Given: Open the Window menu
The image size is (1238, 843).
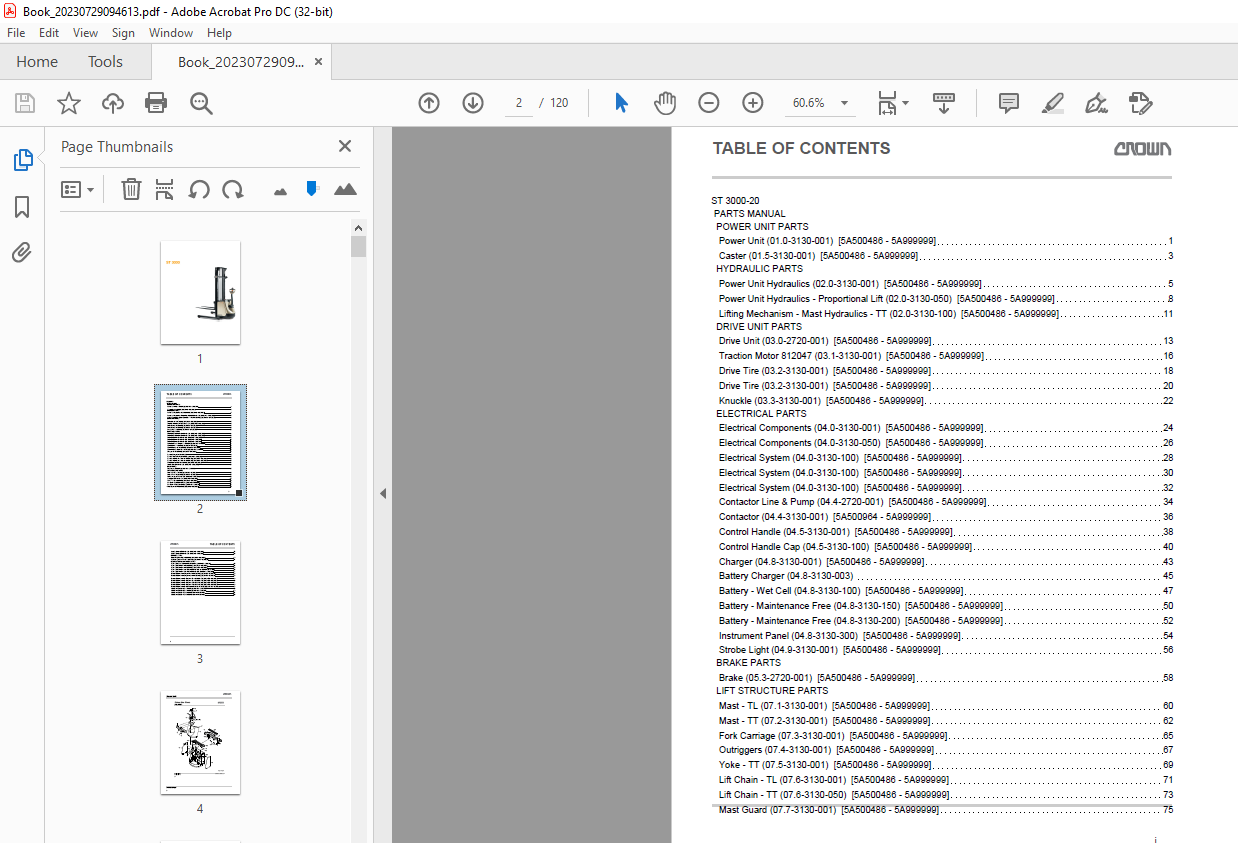Looking at the screenshot, I should click(x=171, y=33).
